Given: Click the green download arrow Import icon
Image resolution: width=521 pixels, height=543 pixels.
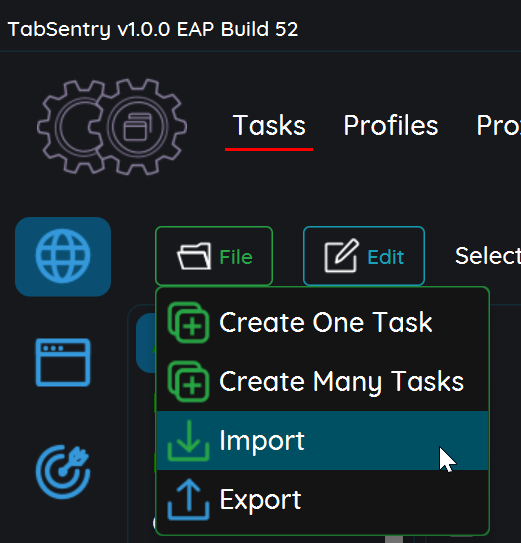Looking at the screenshot, I should [188, 440].
